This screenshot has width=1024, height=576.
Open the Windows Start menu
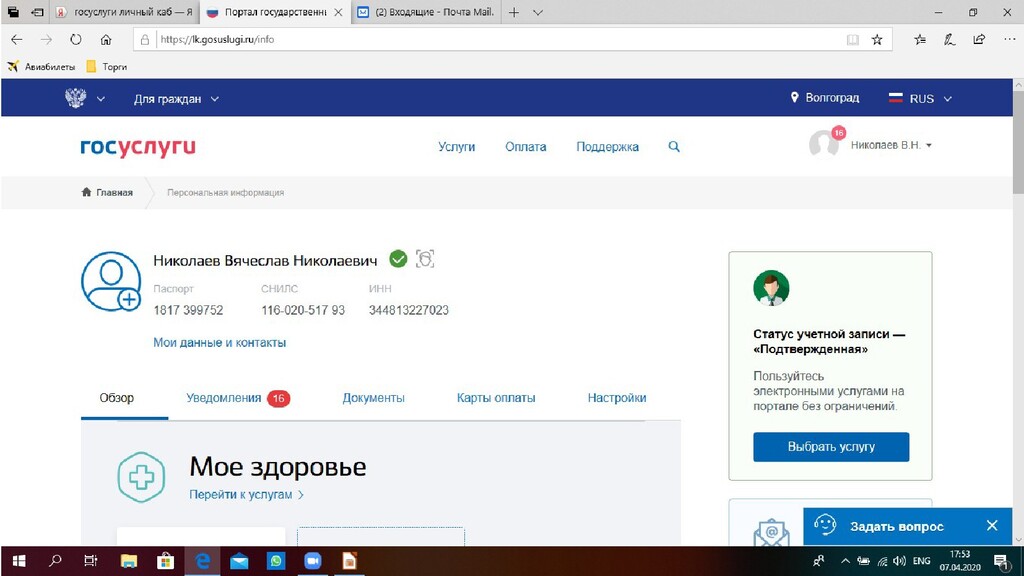tap(19, 561)
